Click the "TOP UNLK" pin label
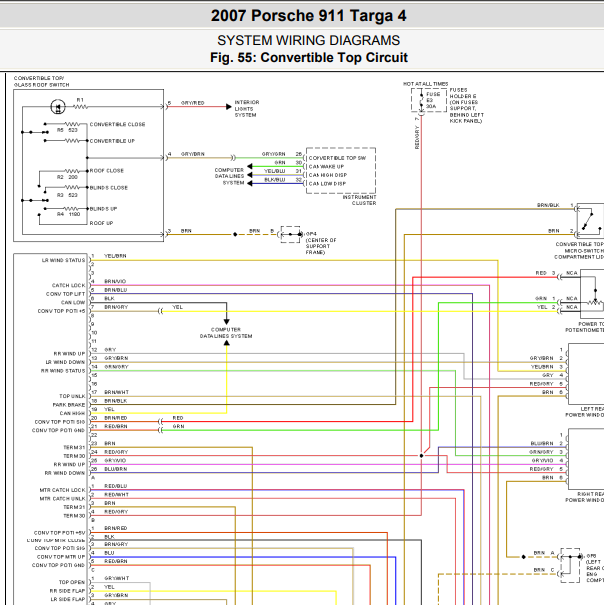This screenshot has height=605, width=604. pyautogui.click(x=72, y=396)
